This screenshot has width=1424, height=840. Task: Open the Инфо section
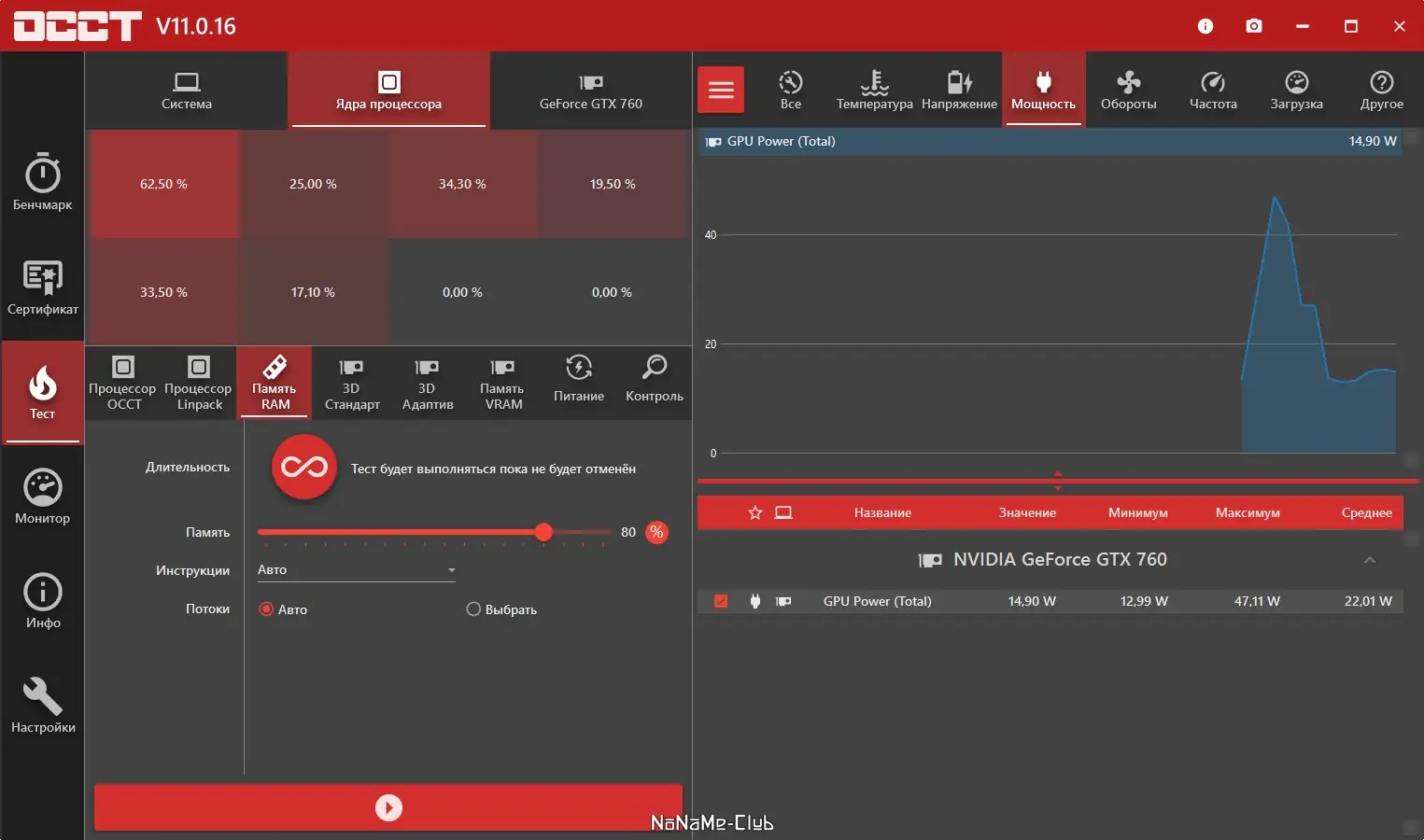[x=43, y=601]
